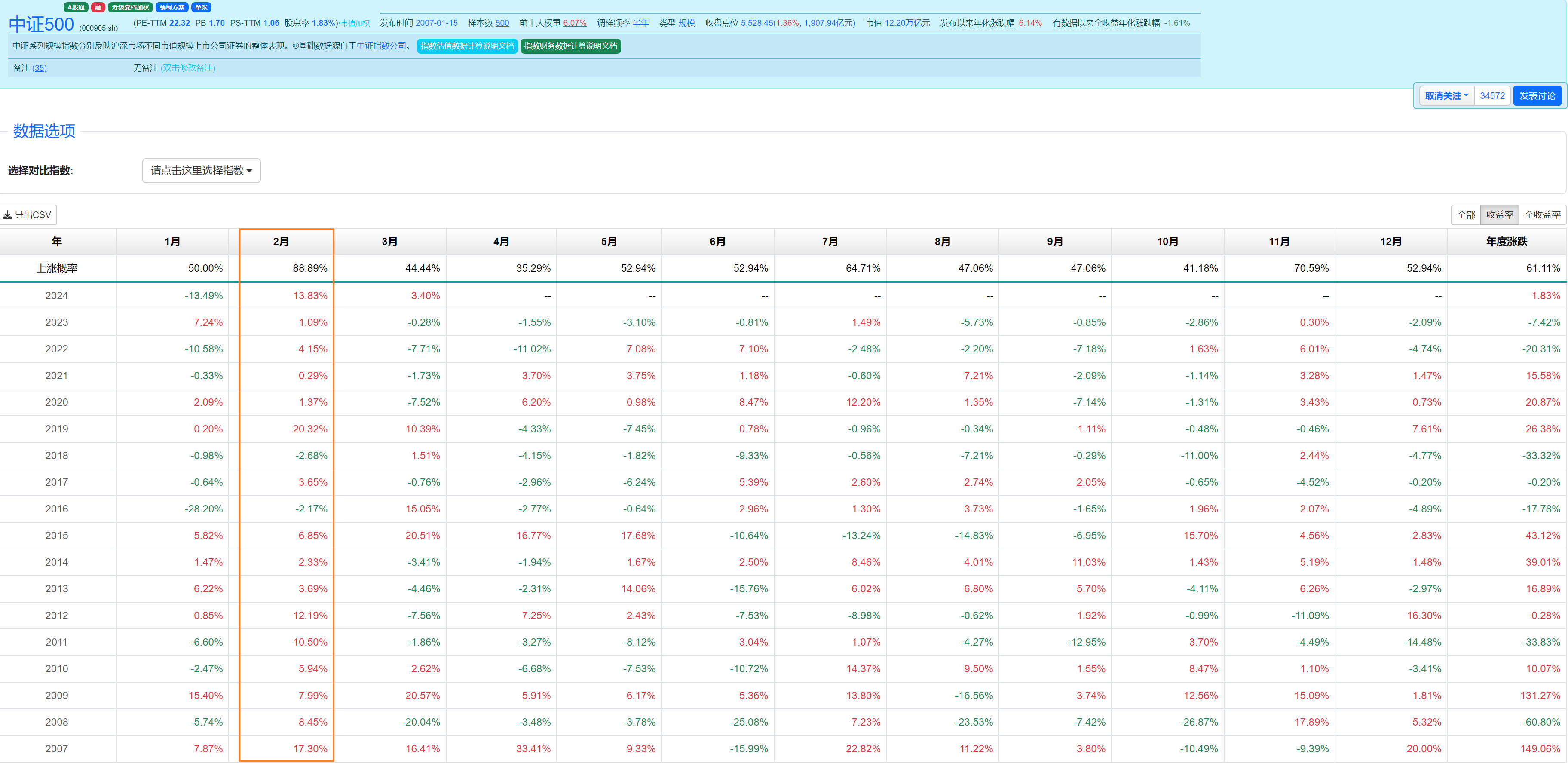Click 双击修改备注 note field
This screenshot has width=1568, height=763.
click(187, 68)
